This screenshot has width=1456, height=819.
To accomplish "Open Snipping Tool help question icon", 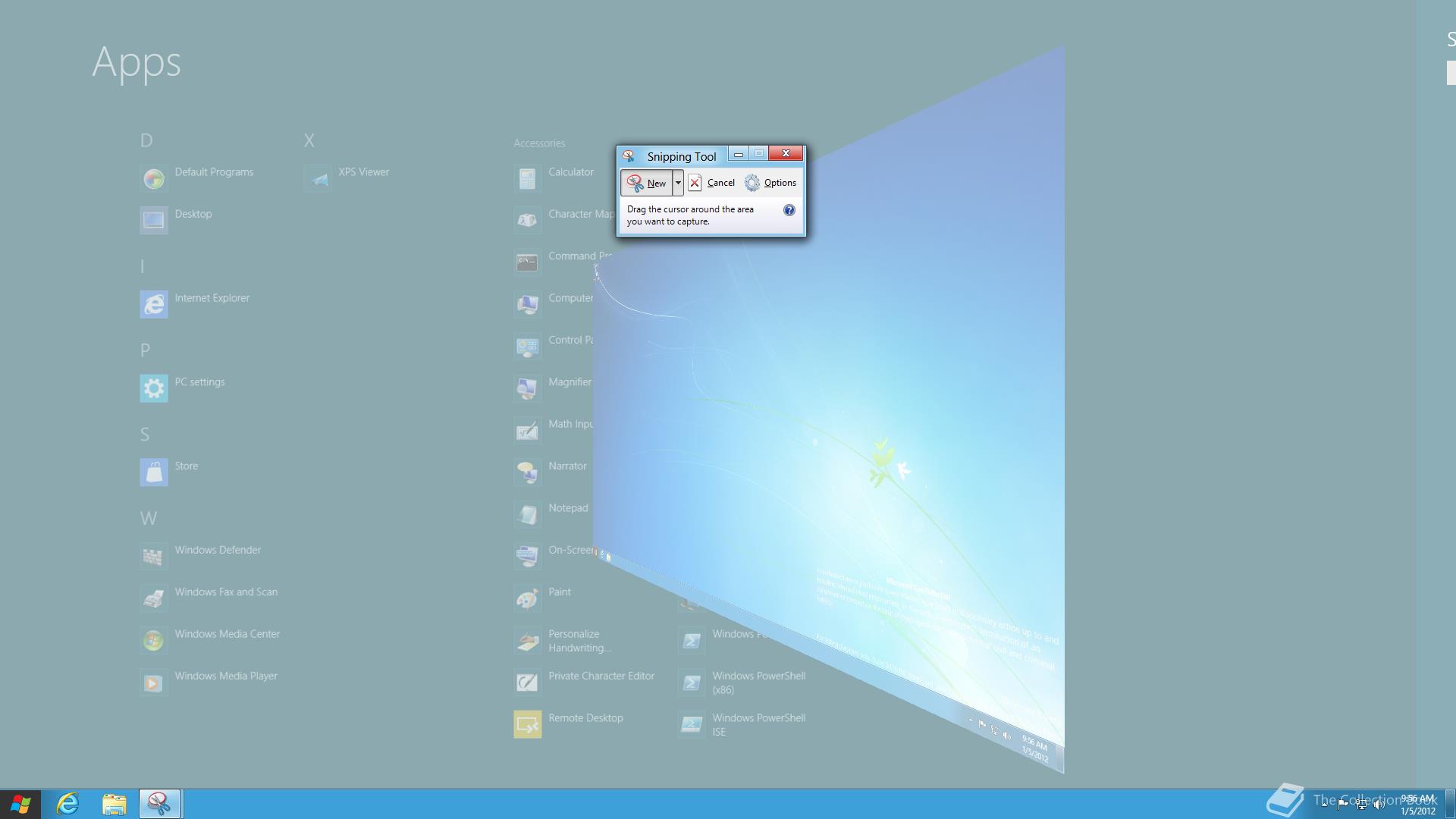I will [x=789, y=210].
